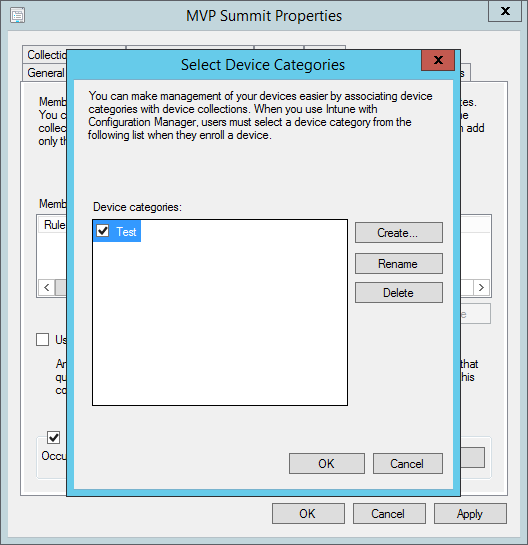Viewport: 528px width, 545px height.
Task: Click the MVP Summit Properties window icon
Action: tap(17, 16)
